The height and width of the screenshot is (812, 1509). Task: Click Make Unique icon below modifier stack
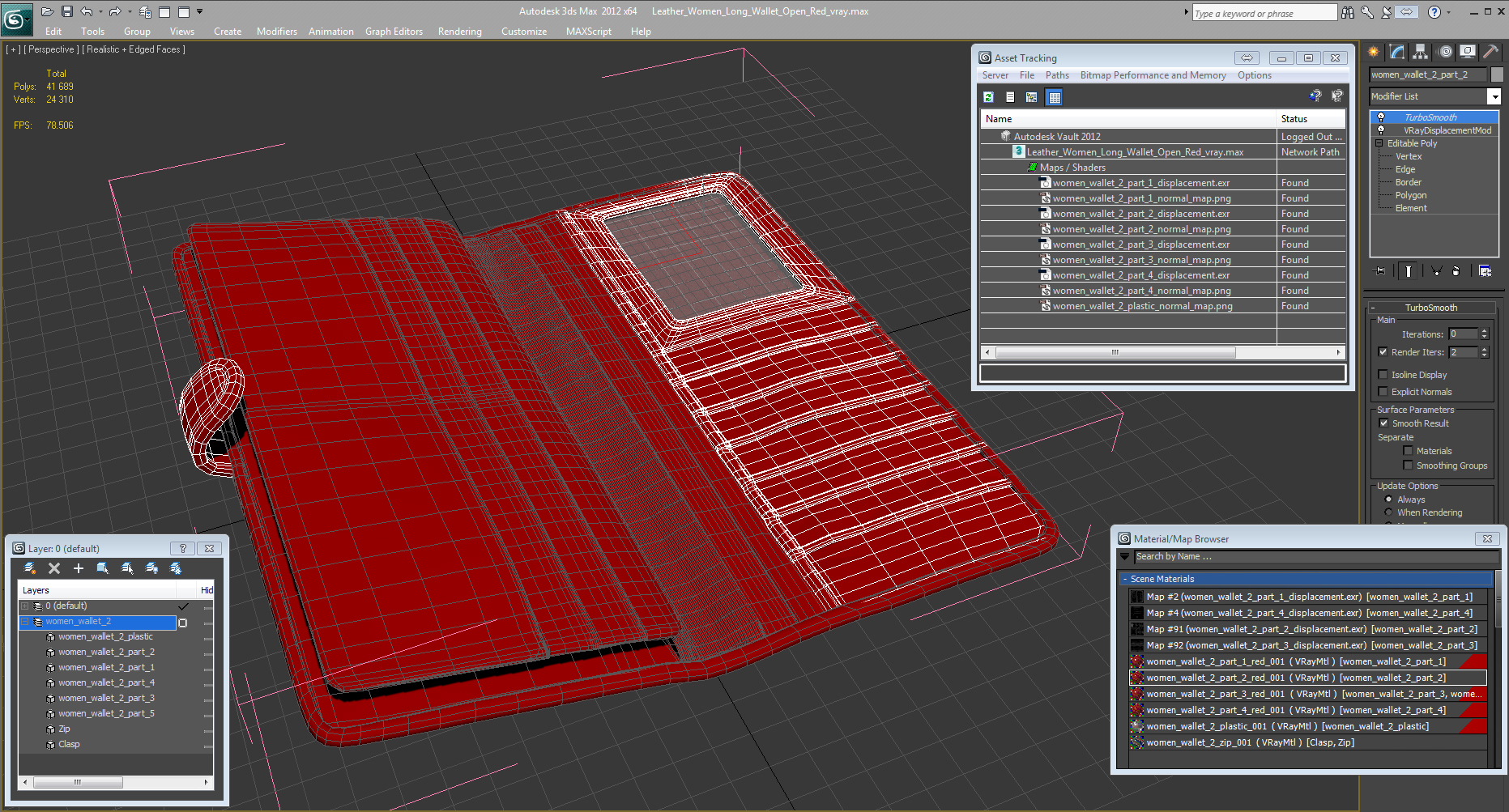tap(1436, 271)
